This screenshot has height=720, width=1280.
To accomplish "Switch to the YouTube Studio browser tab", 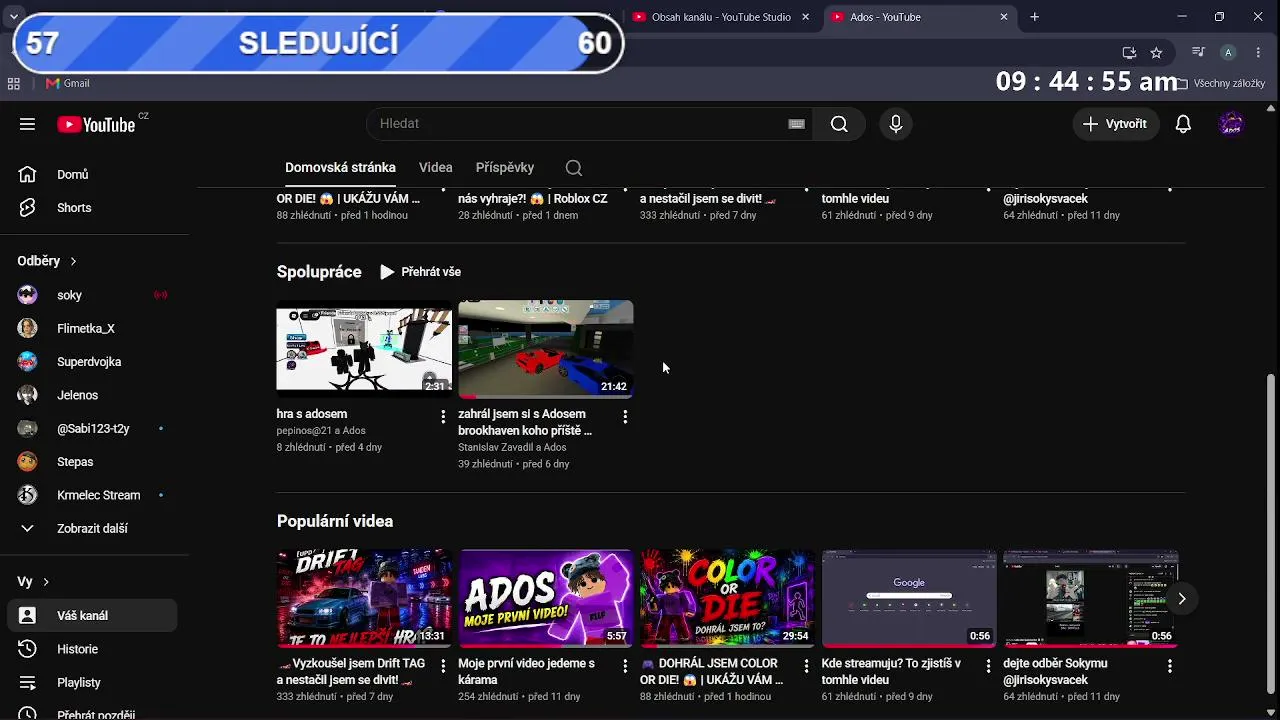I will click(x=722, y=17).
